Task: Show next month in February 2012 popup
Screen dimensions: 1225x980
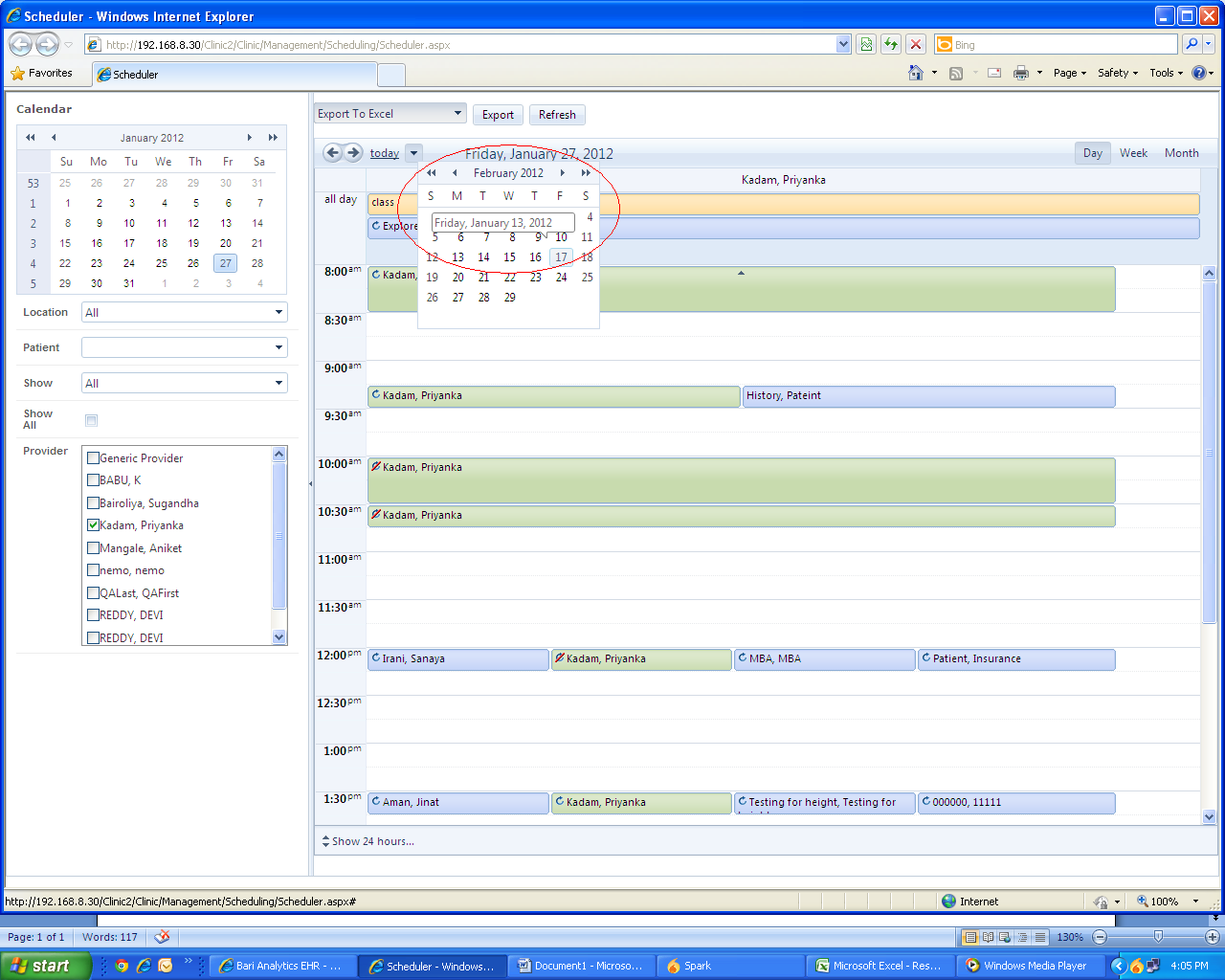Action: [563, 173]
